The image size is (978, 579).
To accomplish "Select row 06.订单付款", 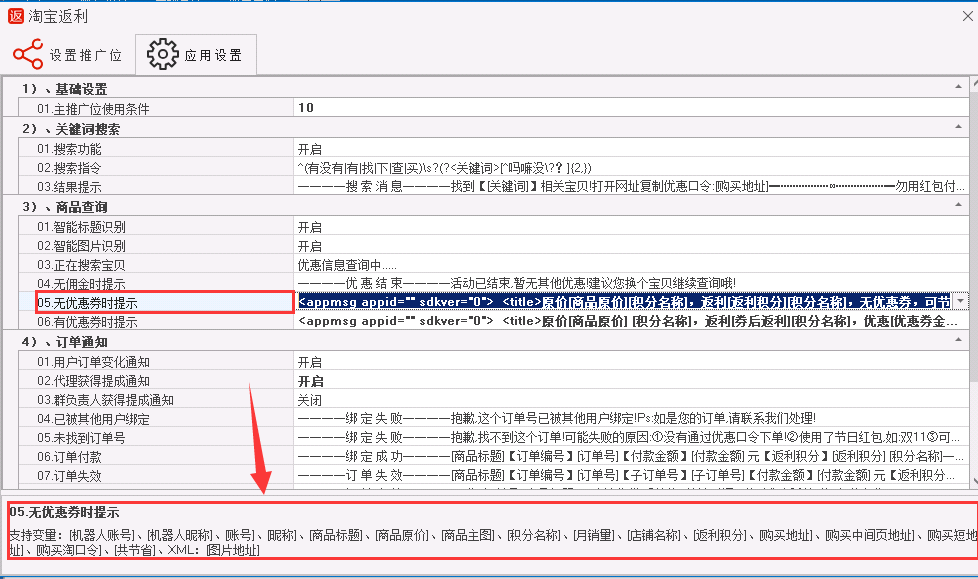I will [x=156, y=457].
